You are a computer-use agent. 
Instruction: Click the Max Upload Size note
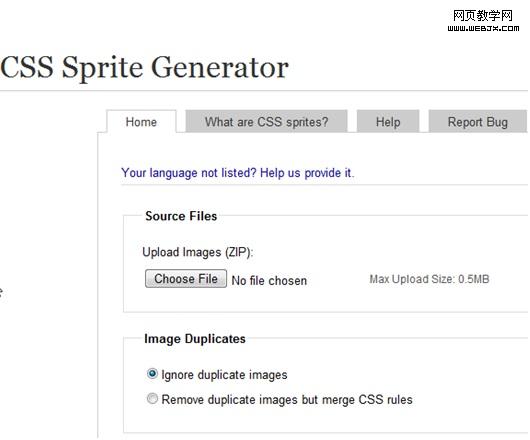[x=429, y=279]
